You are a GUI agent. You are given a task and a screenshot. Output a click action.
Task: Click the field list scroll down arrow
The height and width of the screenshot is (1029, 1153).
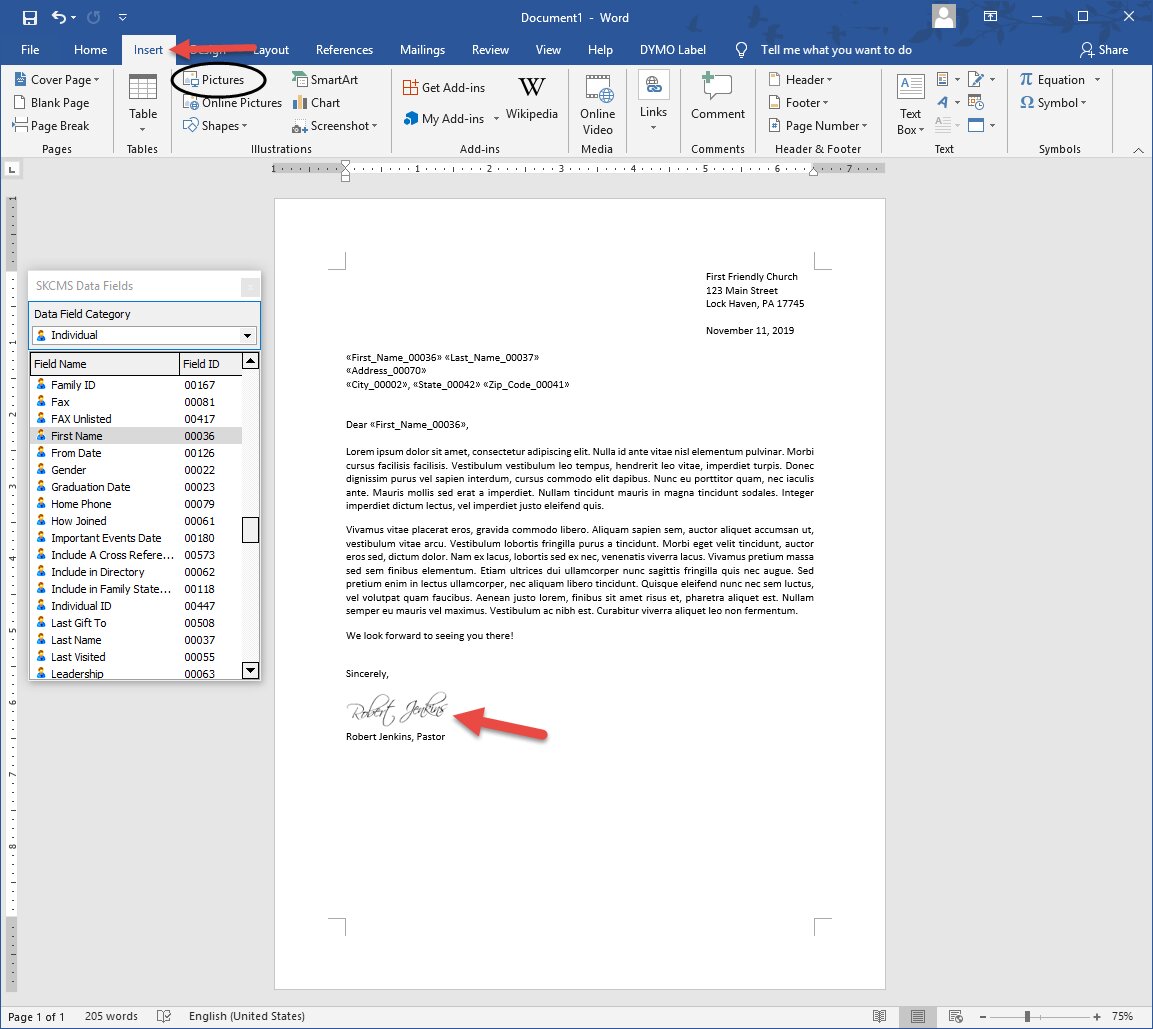tap(251, 671)
